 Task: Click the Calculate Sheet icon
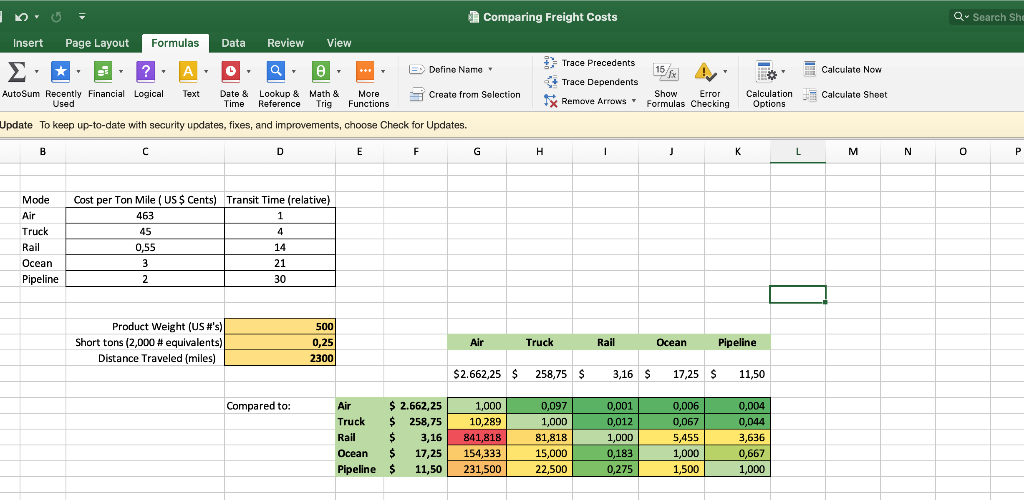(810, 95)
